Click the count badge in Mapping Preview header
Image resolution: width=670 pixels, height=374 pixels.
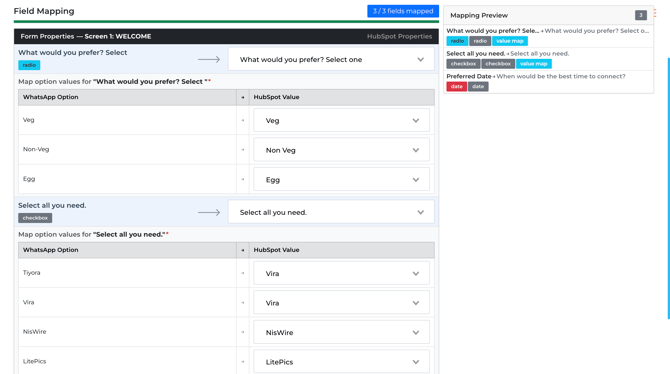click(x=641, y=15)
